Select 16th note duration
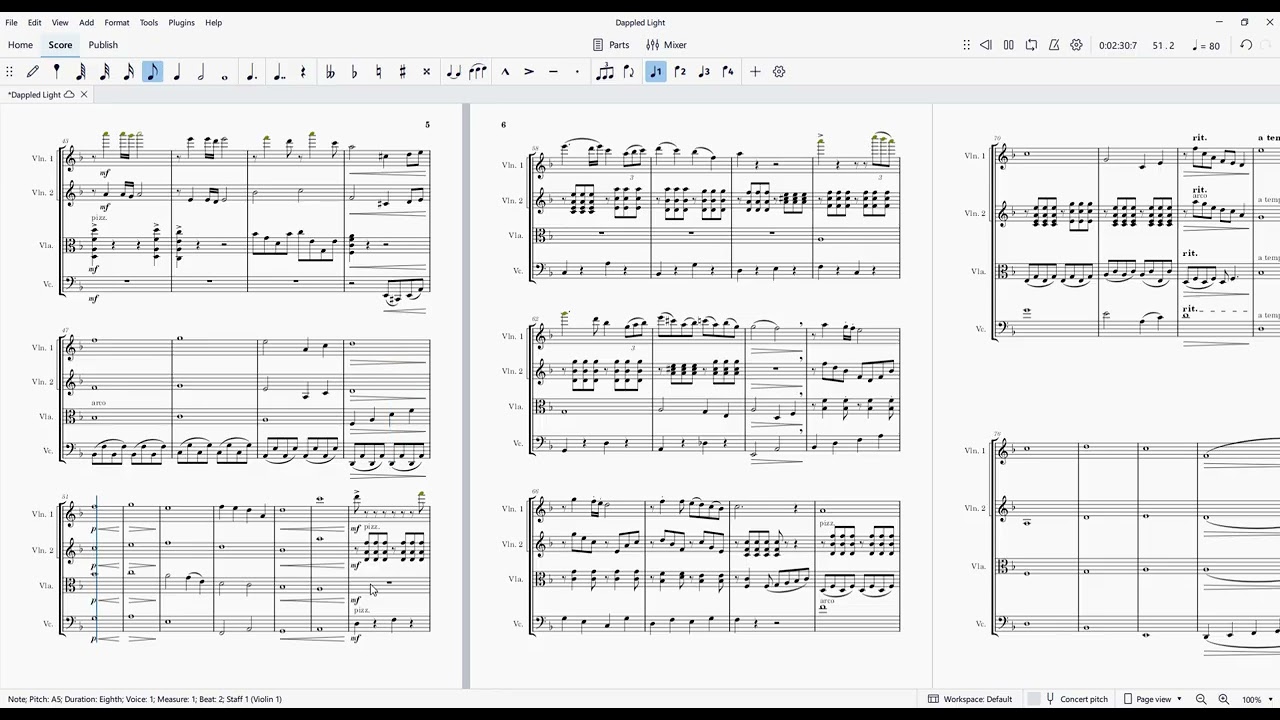The image size is (1280, 720). [129, 72]
